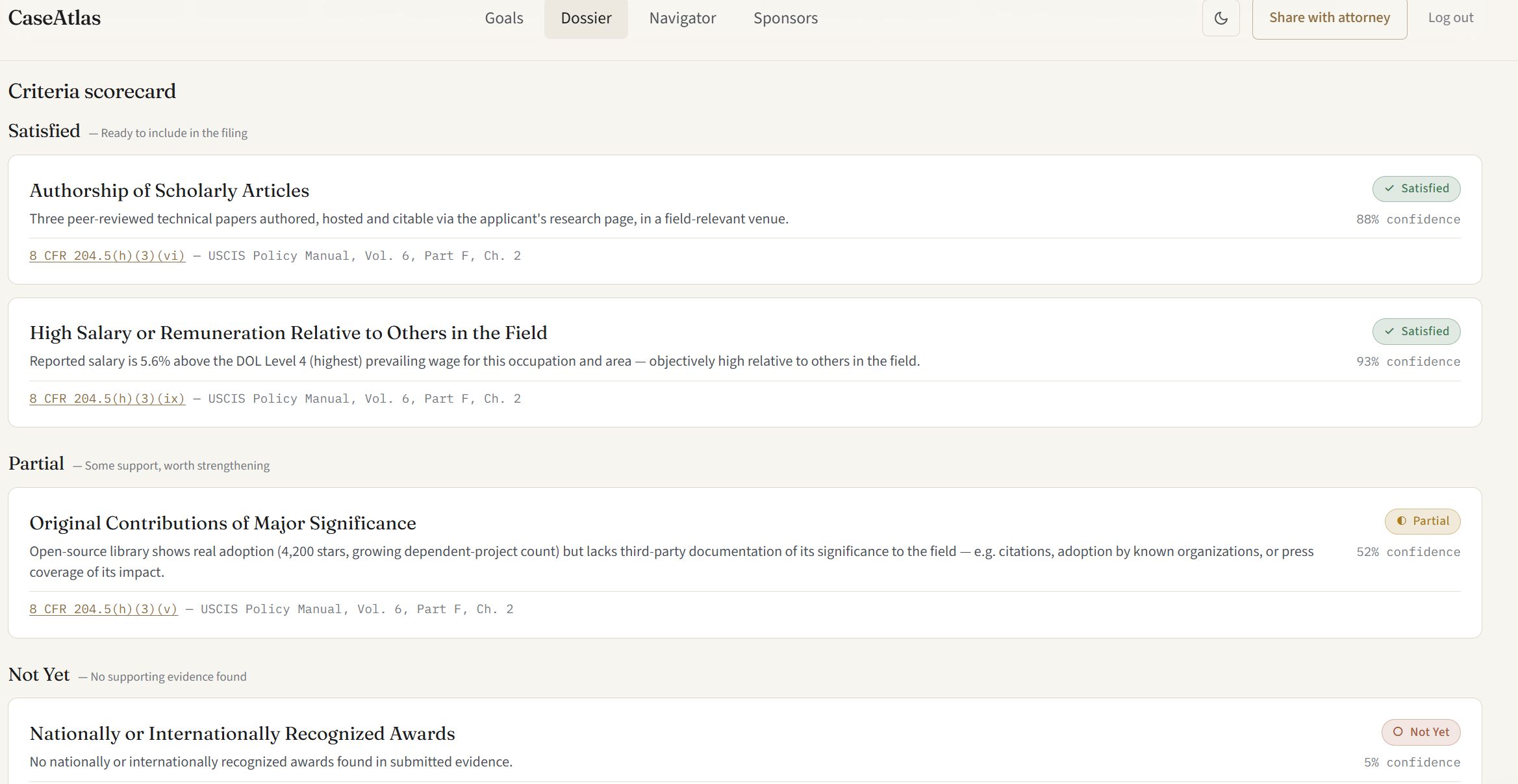Open 8 CFR 204.5(h)(3)(vi) citation link

[107, 256]
